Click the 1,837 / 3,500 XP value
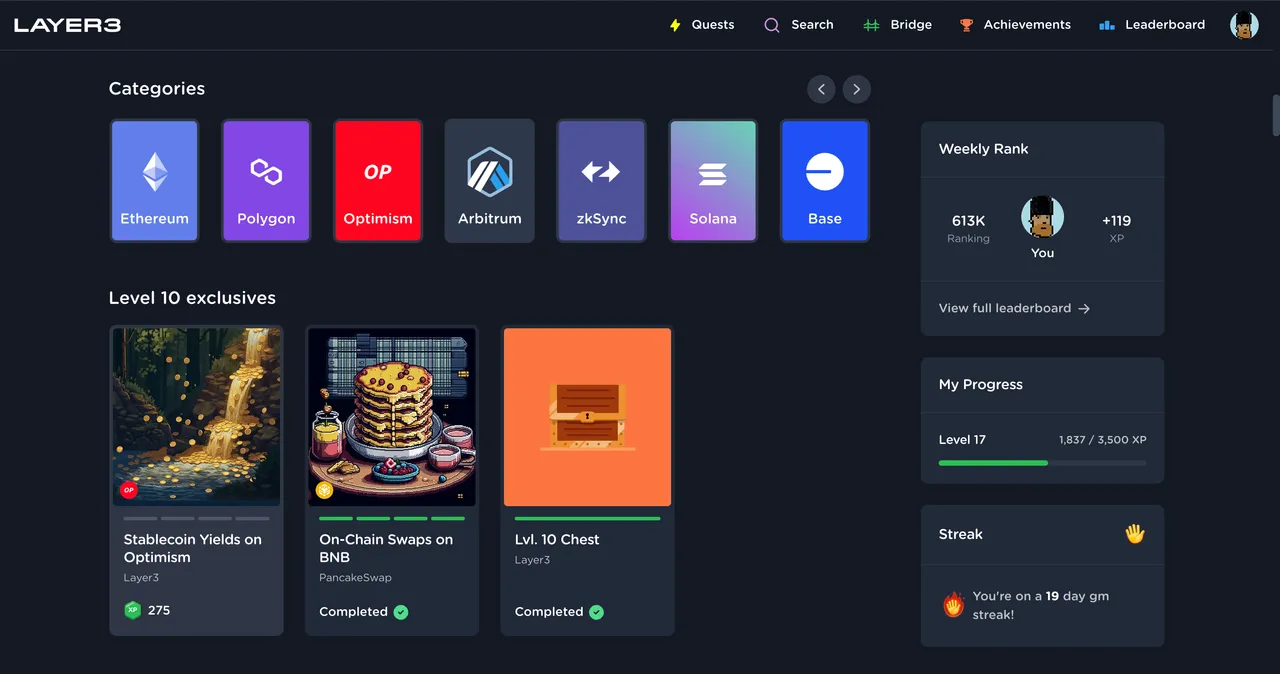1280x674 pixels. tap(1102, 439)
